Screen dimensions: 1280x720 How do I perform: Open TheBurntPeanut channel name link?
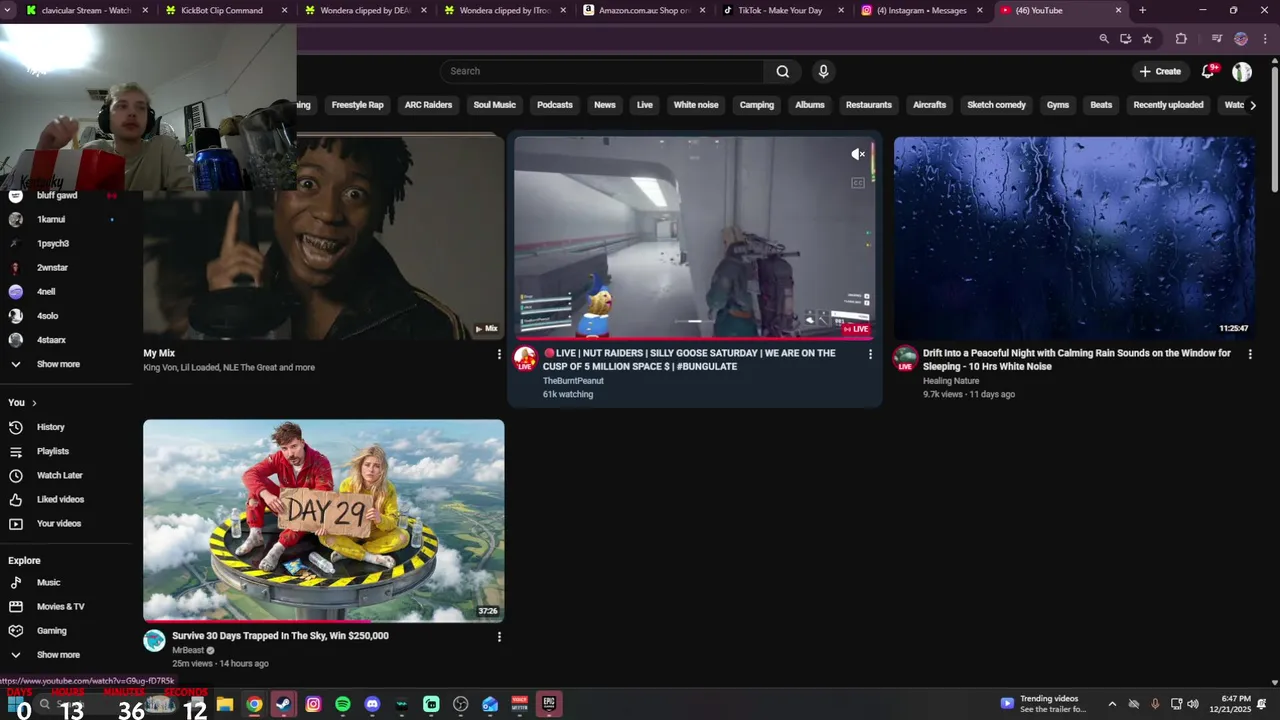[x=573, y=381]
